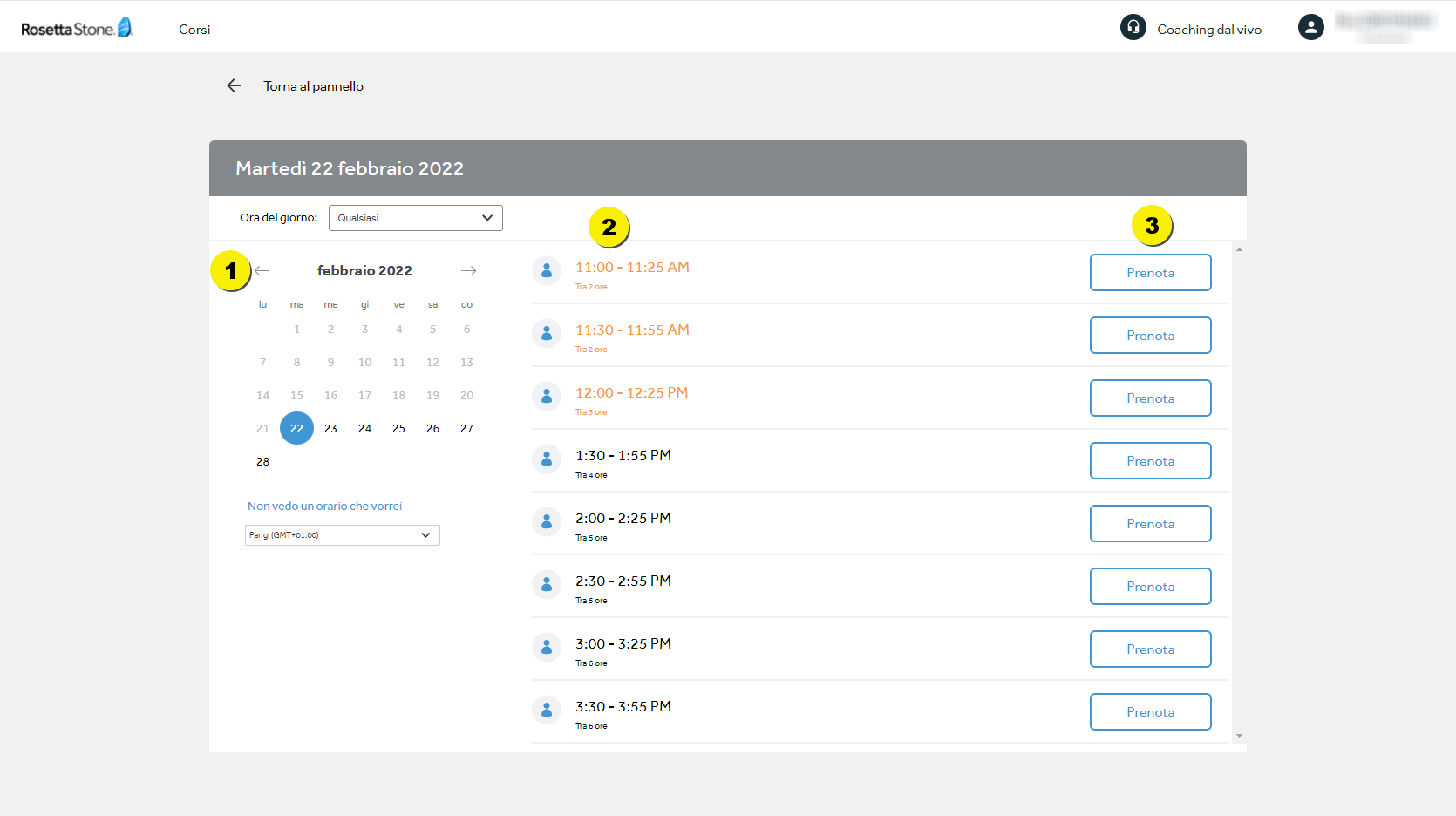The height and width of the screenshot is (816, 1456).
Task: Select February 23 in calendar
Action: click(x=330, y=428)
